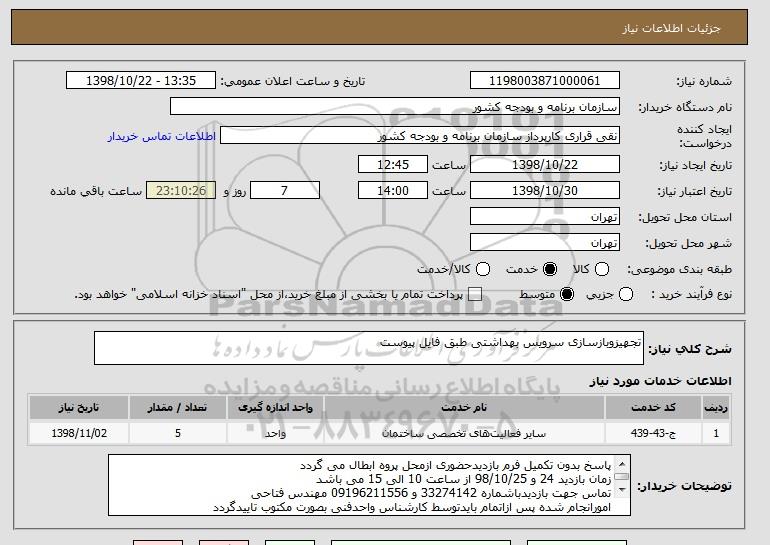Click the buyer organization name field
Image resolution: width=770 pixels, height=545 pixels.
coord(395,107)
